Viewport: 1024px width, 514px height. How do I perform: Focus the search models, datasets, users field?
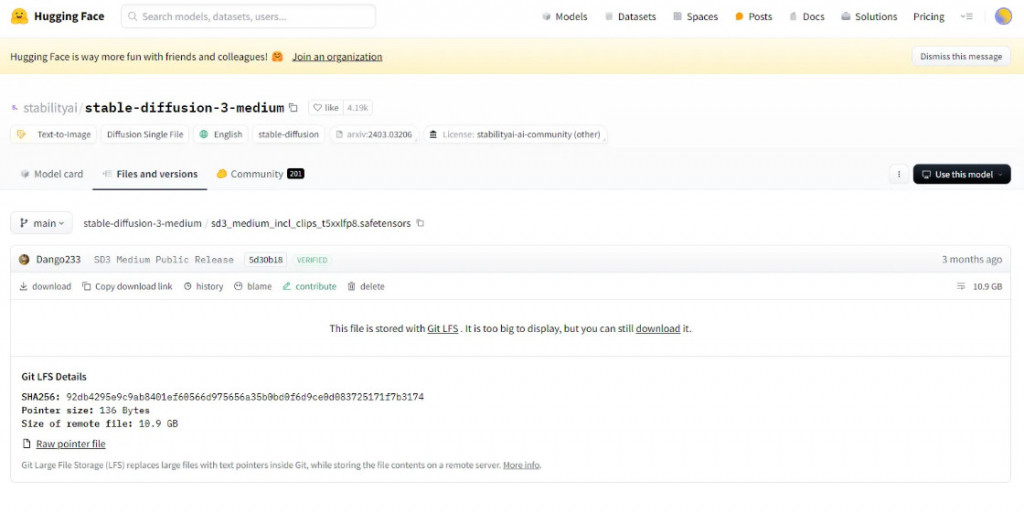[248, 16]
